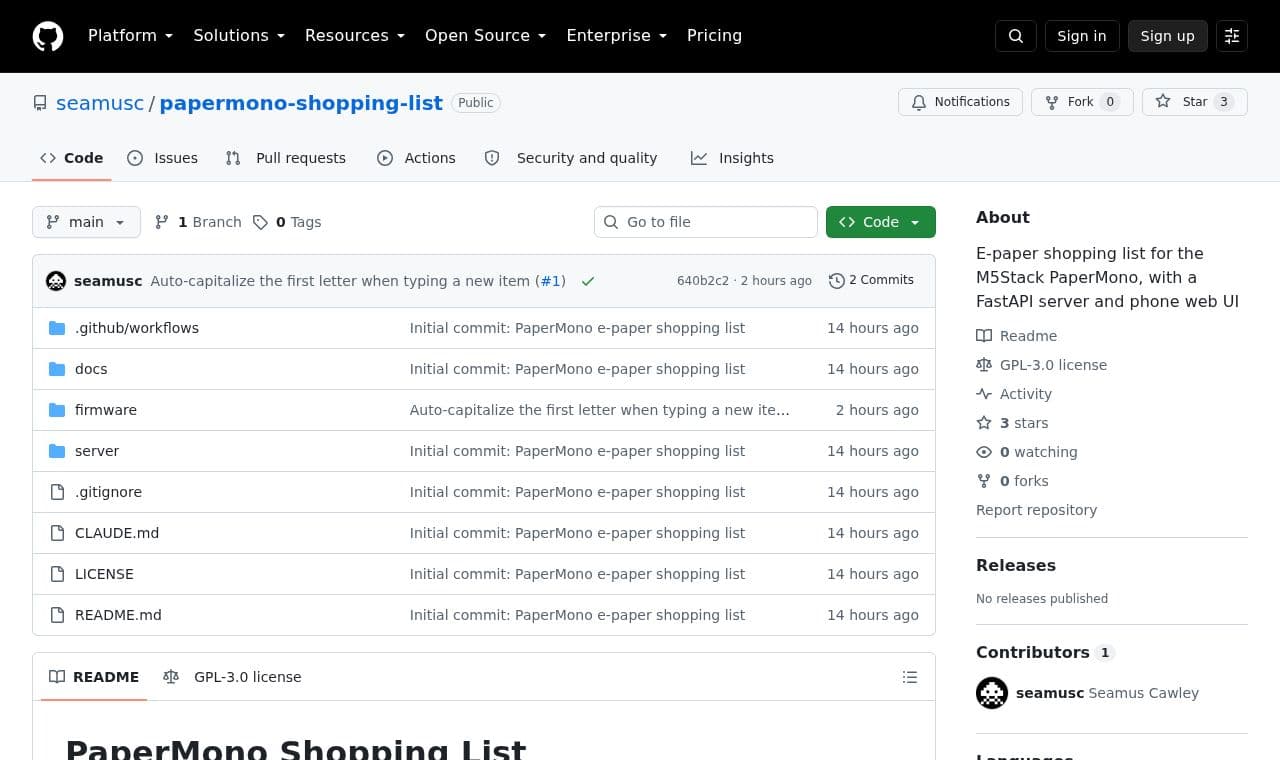Click the Sign in button
This screenshot has width=1280, height=760.
point(1082,36)
